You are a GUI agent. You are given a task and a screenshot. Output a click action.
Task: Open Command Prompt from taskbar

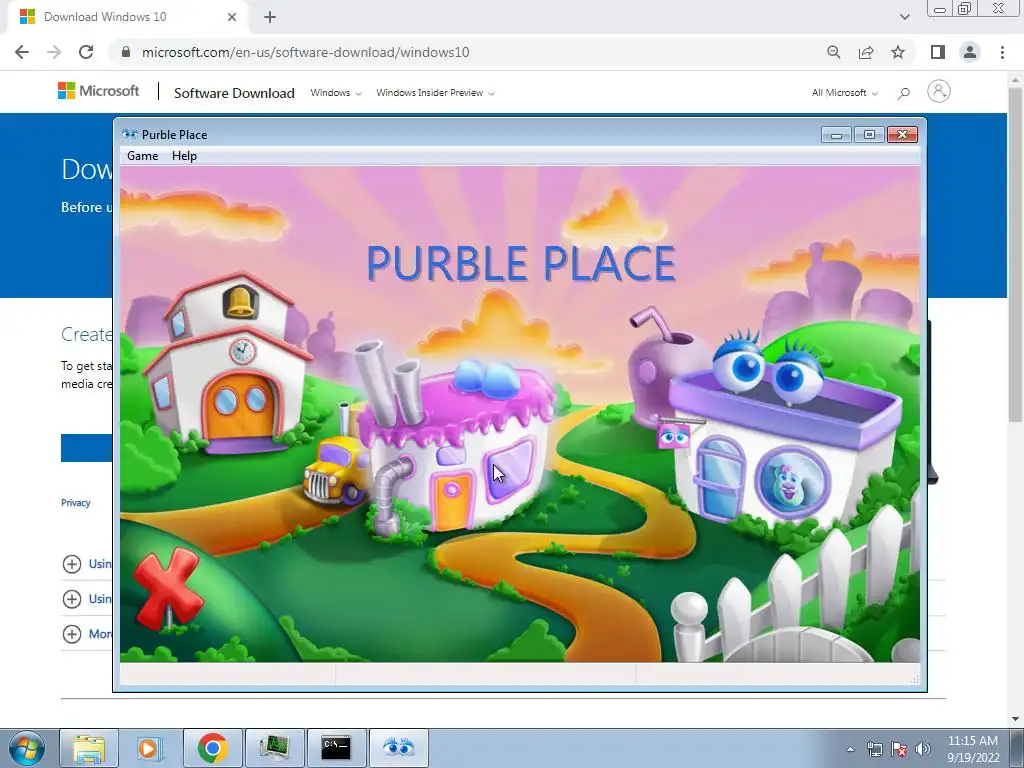coord(336,748)
